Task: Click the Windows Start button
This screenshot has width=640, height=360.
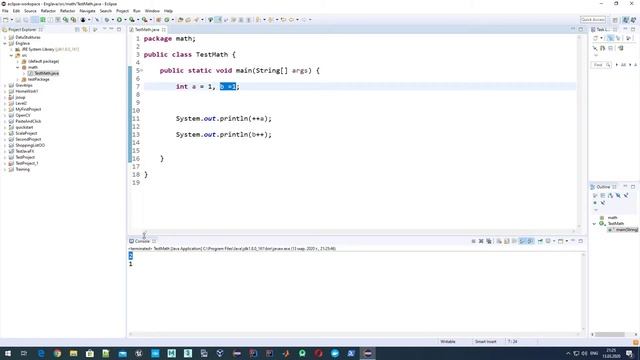Action: click(x=8, y=353)
